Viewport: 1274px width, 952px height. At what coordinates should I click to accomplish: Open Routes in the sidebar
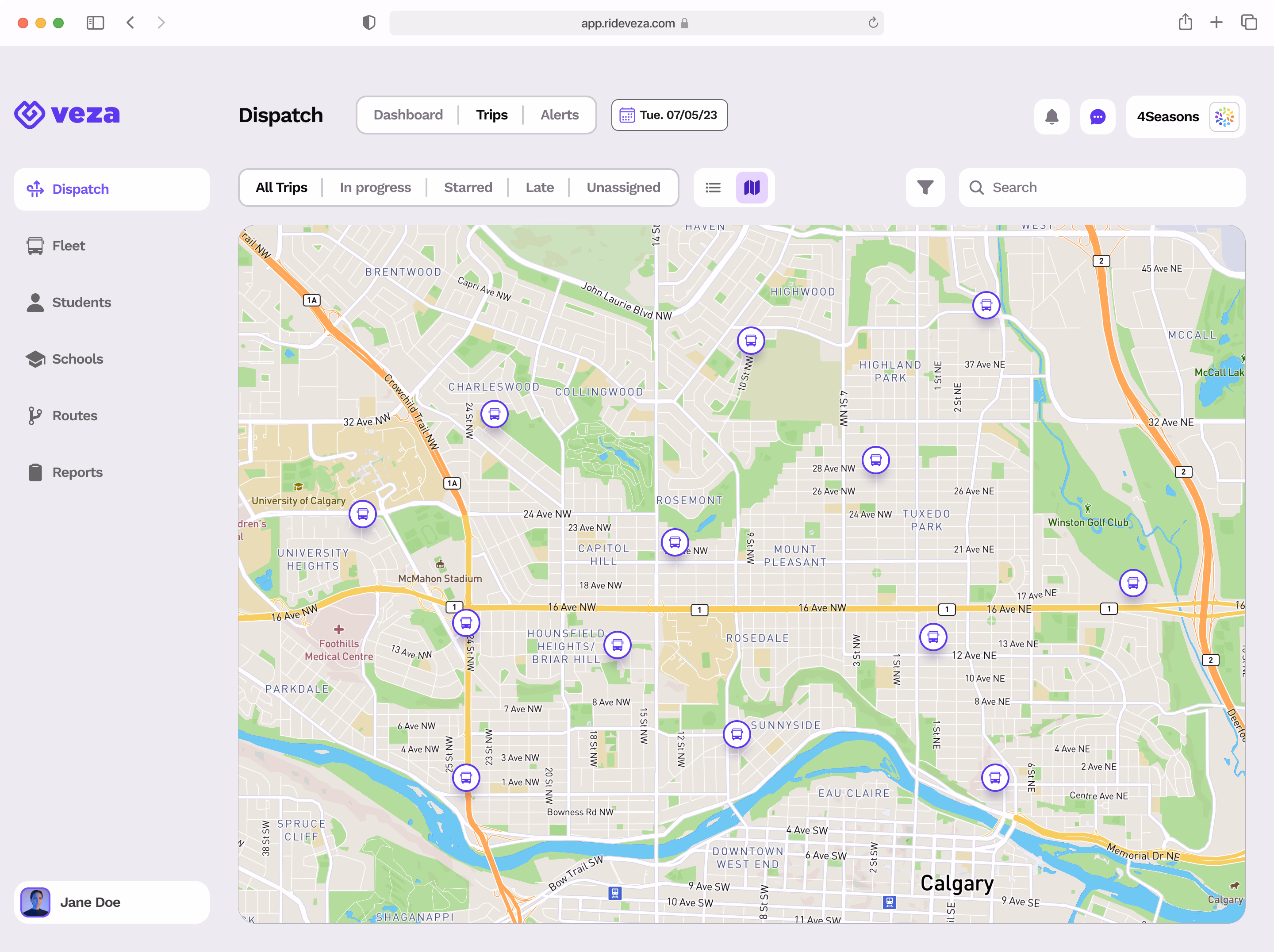112,416
